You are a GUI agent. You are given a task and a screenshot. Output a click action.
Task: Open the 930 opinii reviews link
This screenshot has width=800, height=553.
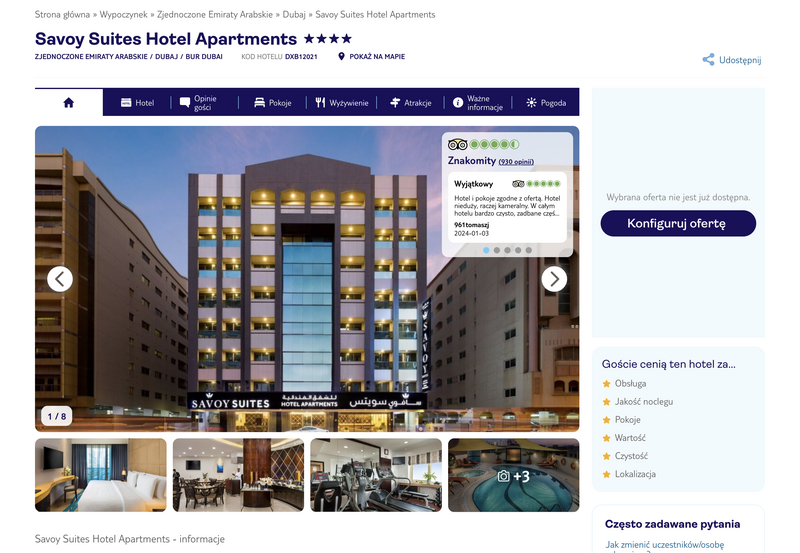coord(516,162)
